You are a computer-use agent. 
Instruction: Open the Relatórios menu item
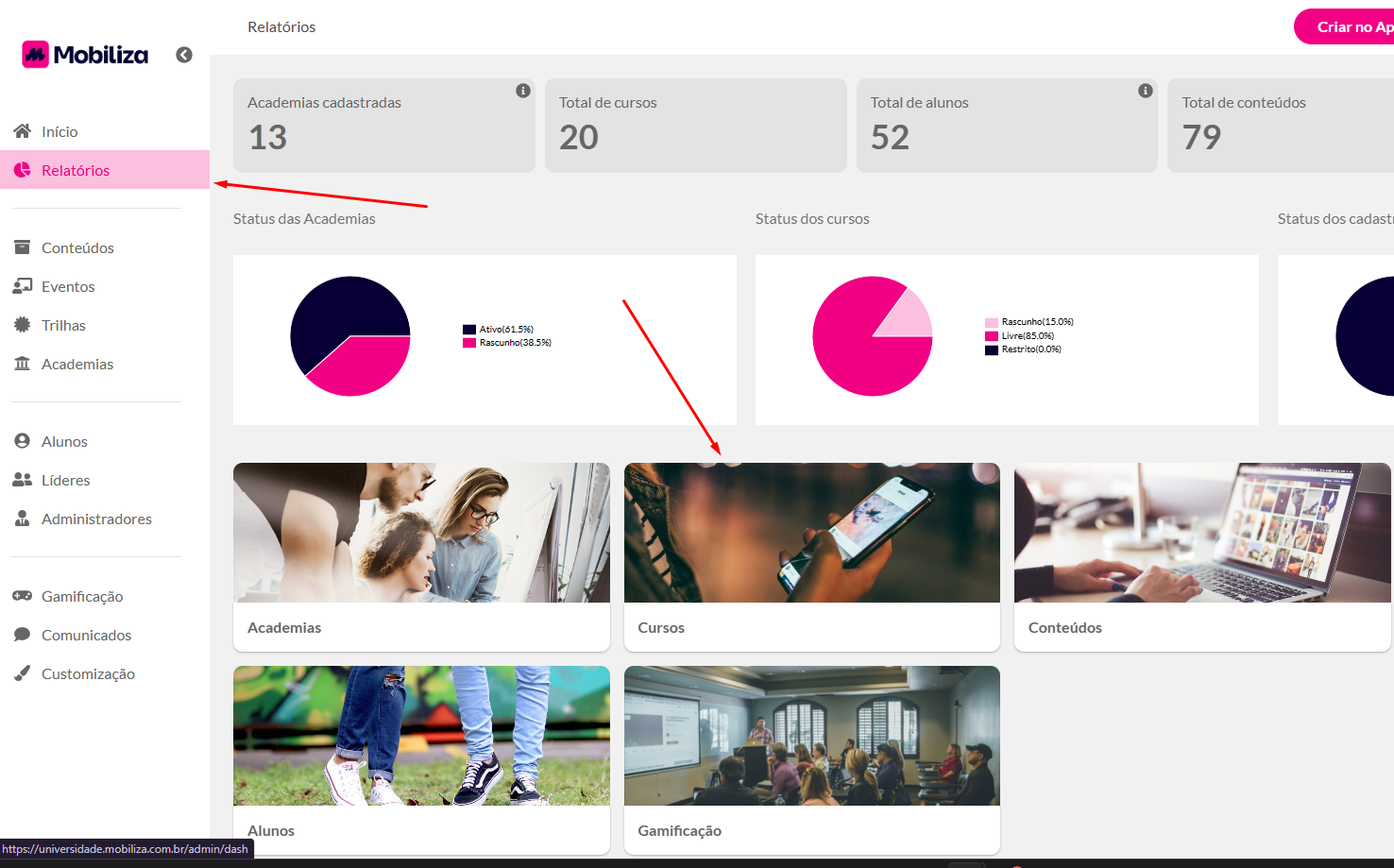pyautogui.click(x=76, y=170)
